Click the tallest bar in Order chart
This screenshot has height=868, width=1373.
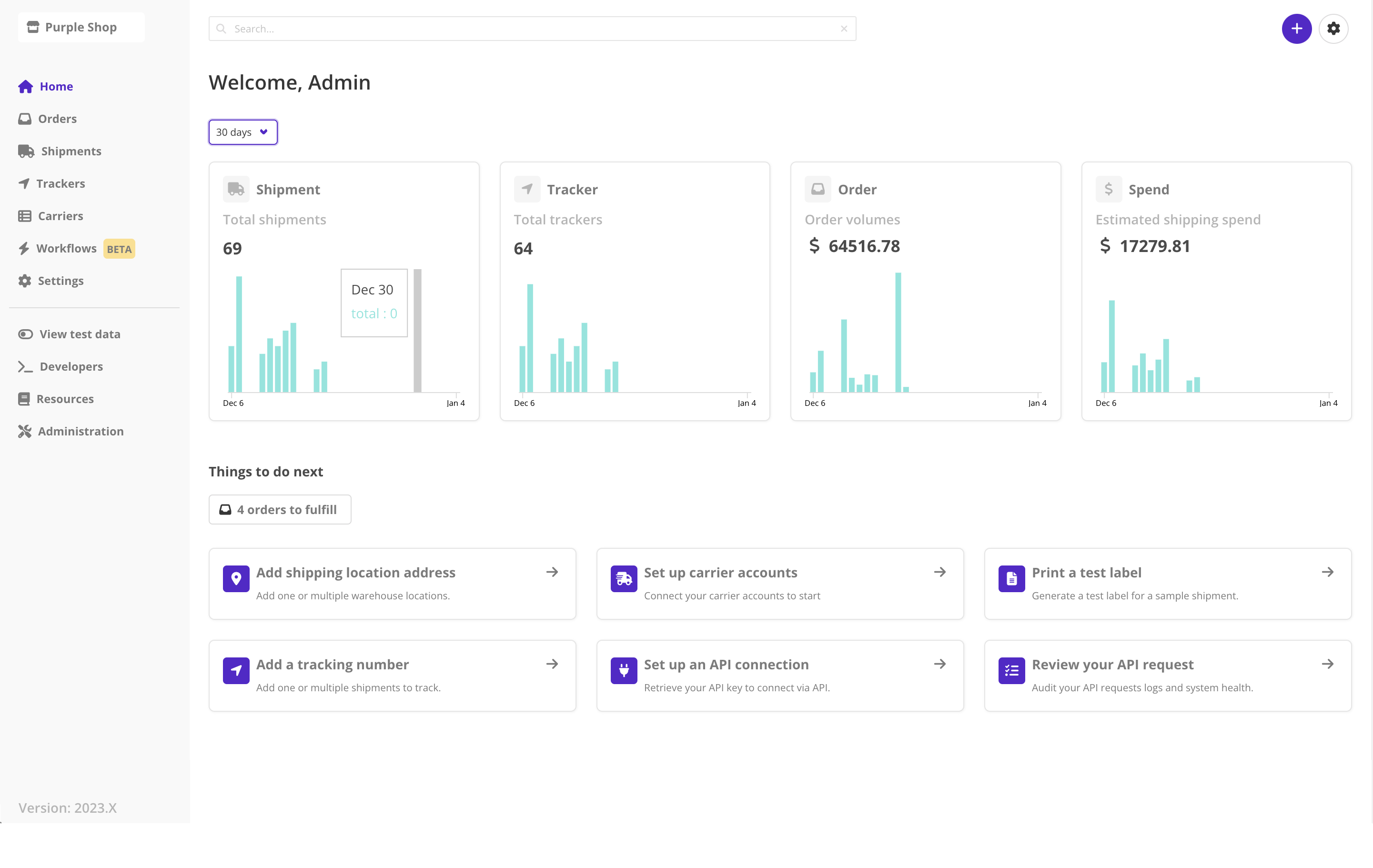coord(898,332)
